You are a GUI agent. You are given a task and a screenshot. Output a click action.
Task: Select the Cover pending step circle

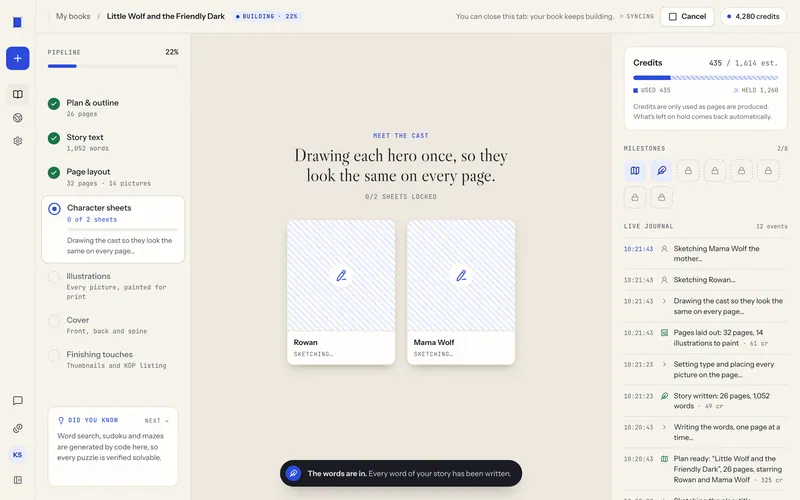(x=54, y=321)
